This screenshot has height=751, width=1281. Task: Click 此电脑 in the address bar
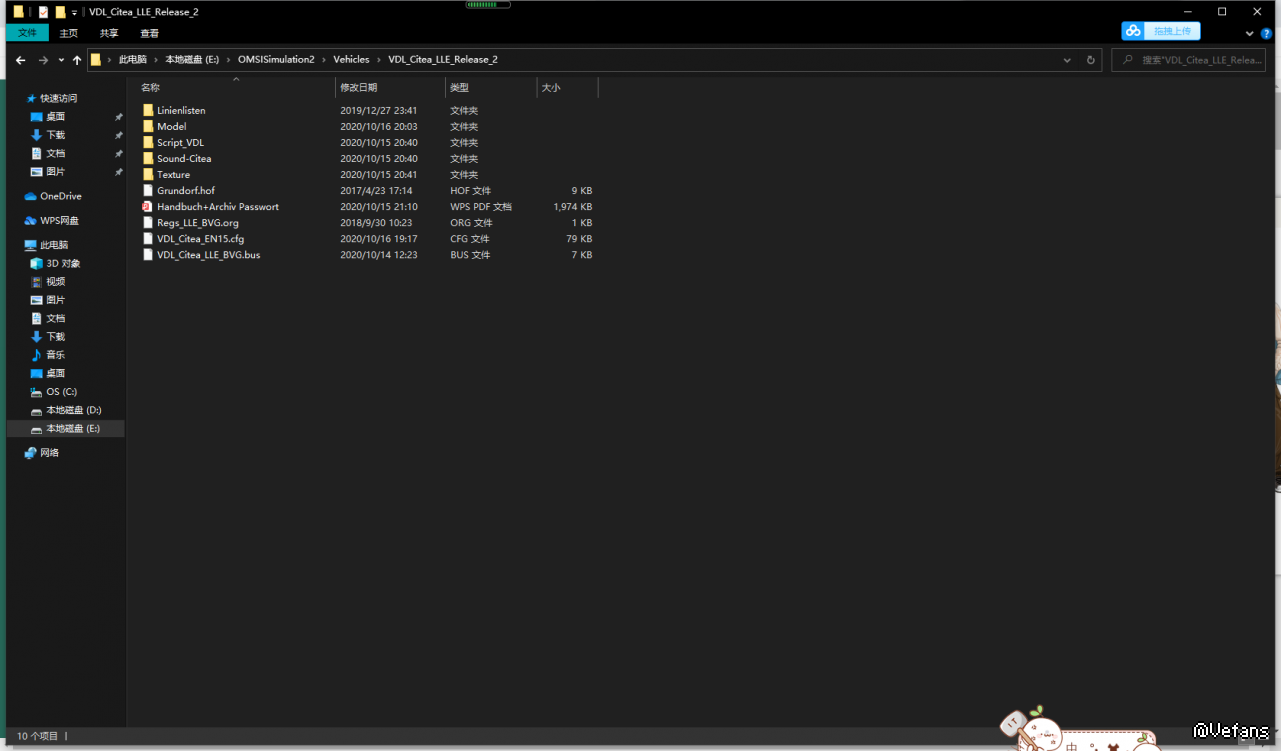point(132,60)
